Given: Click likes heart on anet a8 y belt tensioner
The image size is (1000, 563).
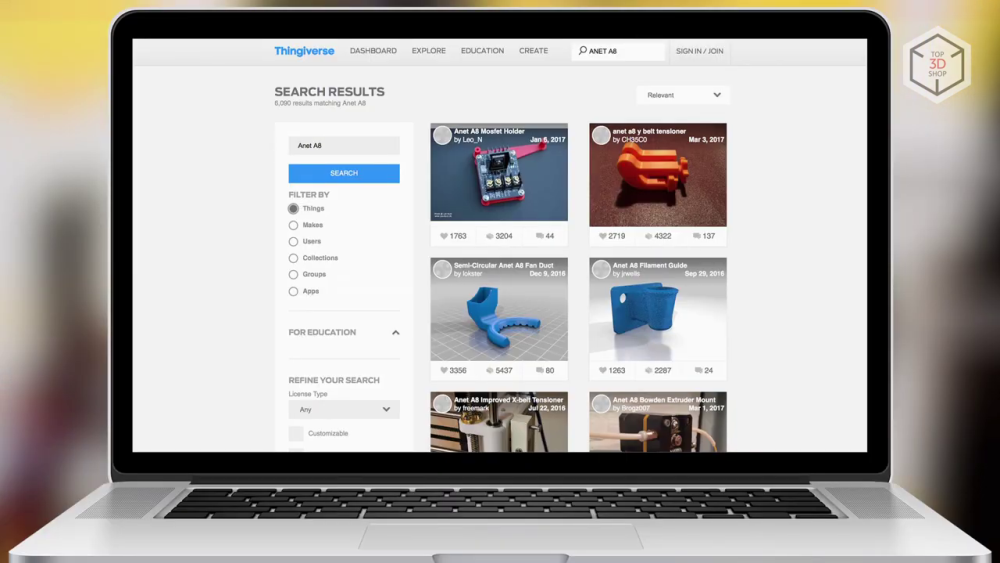Looking at the screenshot, I should (603, 236).
